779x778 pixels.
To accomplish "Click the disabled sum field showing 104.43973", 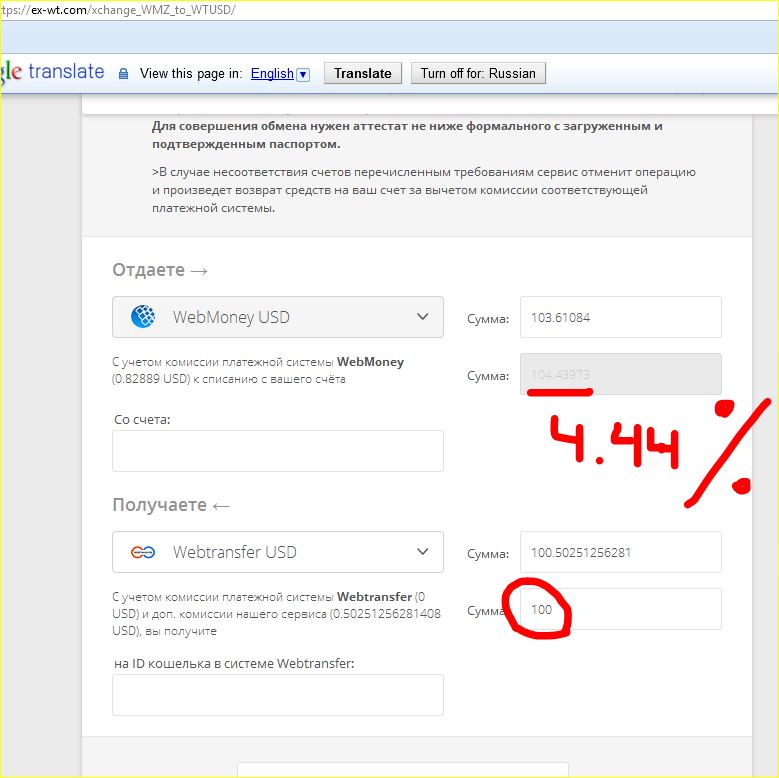I will click(621, 374).
